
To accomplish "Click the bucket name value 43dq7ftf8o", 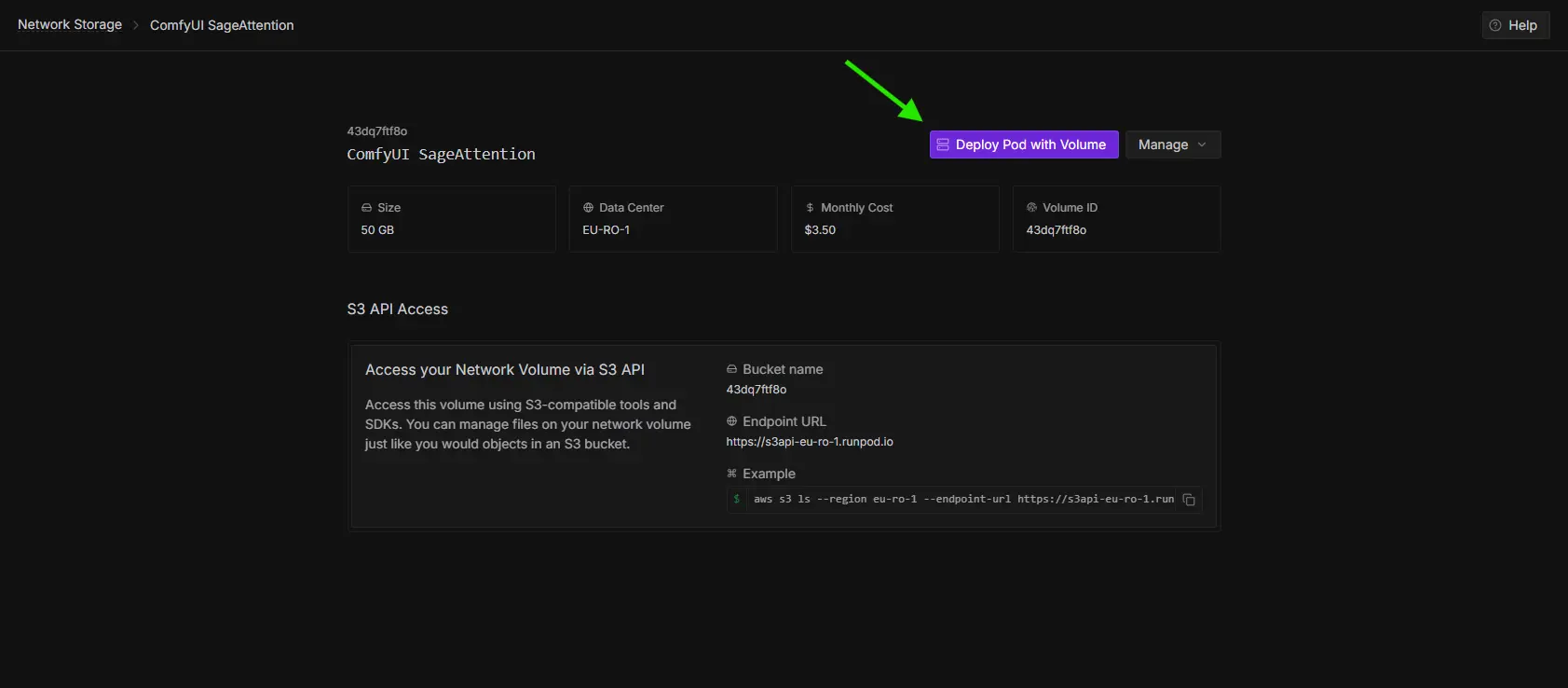I will pos(757,390).
